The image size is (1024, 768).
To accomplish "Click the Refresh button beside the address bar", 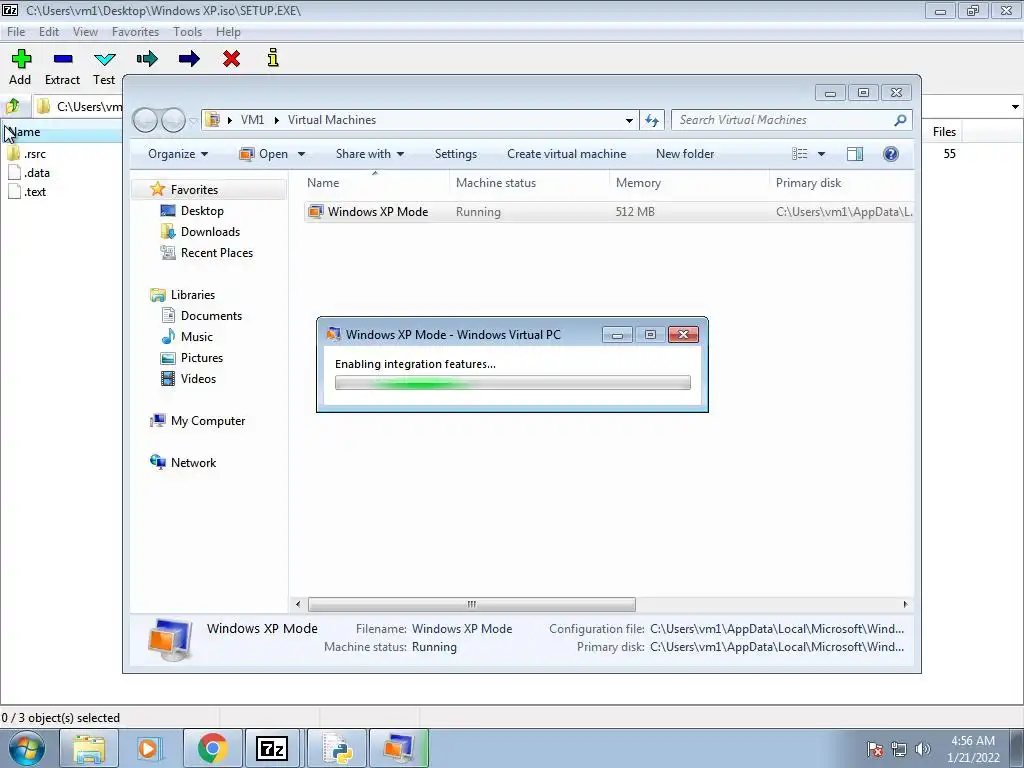I will pos(652,120).
